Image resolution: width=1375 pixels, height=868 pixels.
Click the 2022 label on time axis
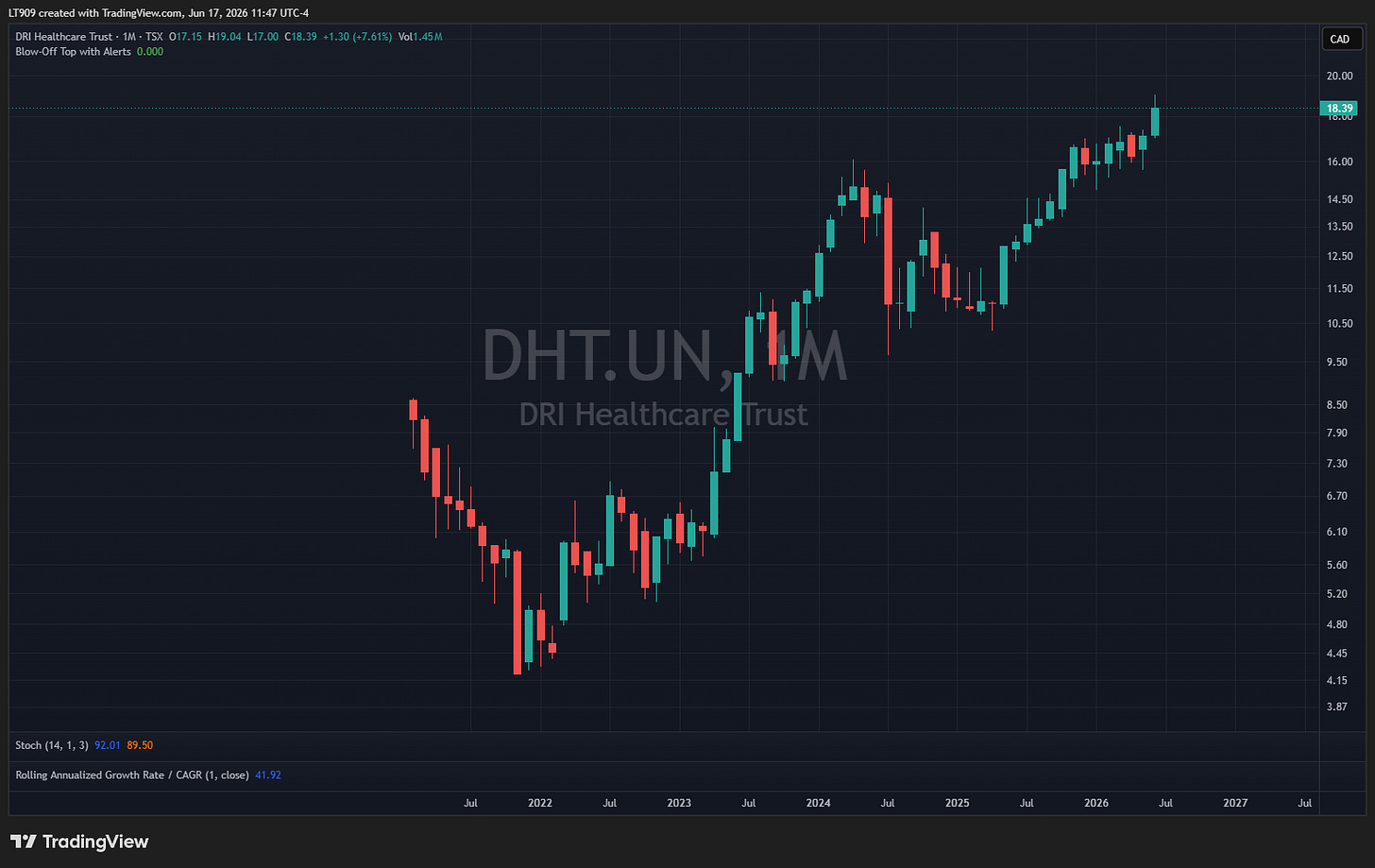click(x=540, y=803)
